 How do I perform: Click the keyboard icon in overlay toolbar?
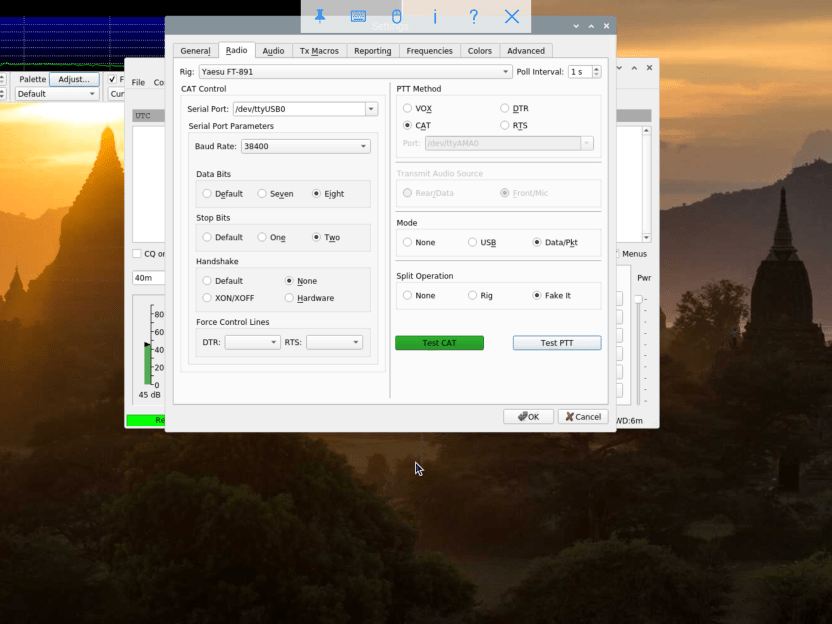click(358, 17)
